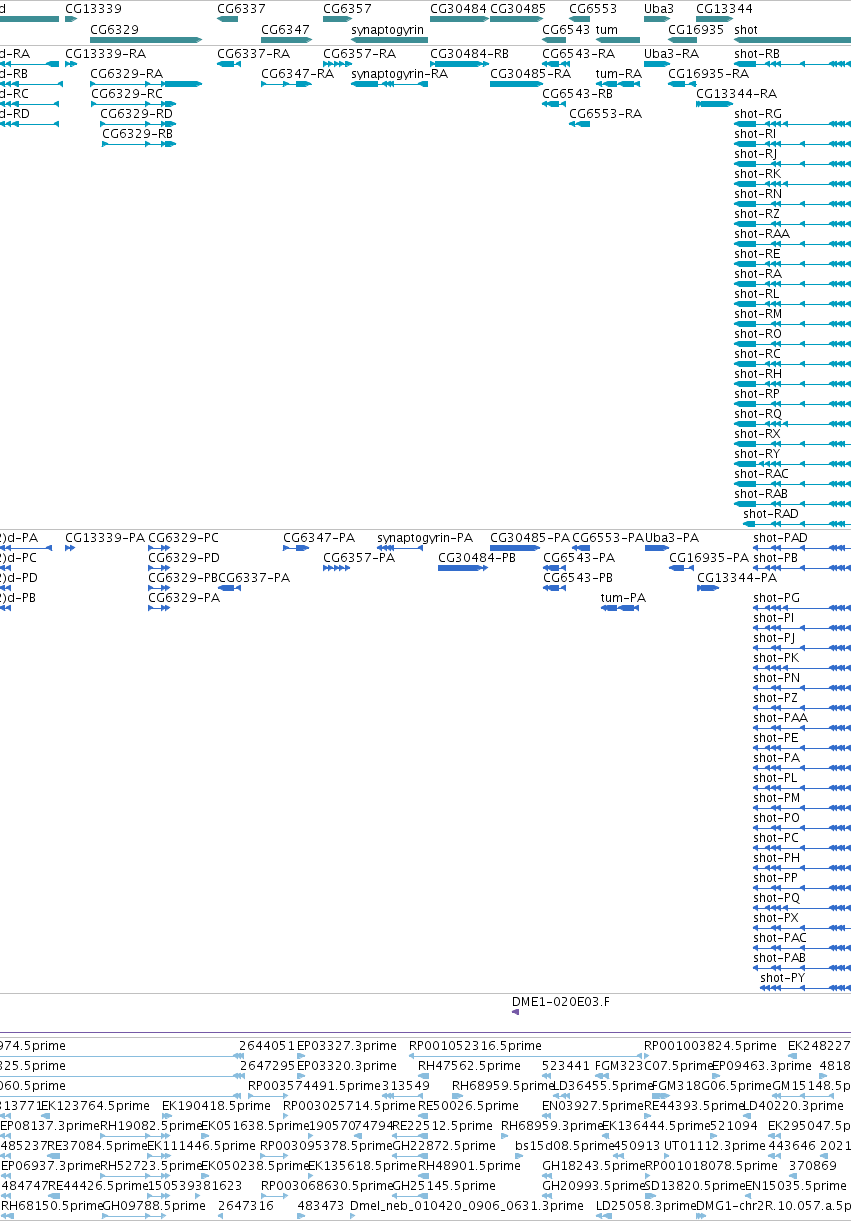851x1221 pixels.
Task: Click the CG16935 gene label
Action: (x=696, y=30)
